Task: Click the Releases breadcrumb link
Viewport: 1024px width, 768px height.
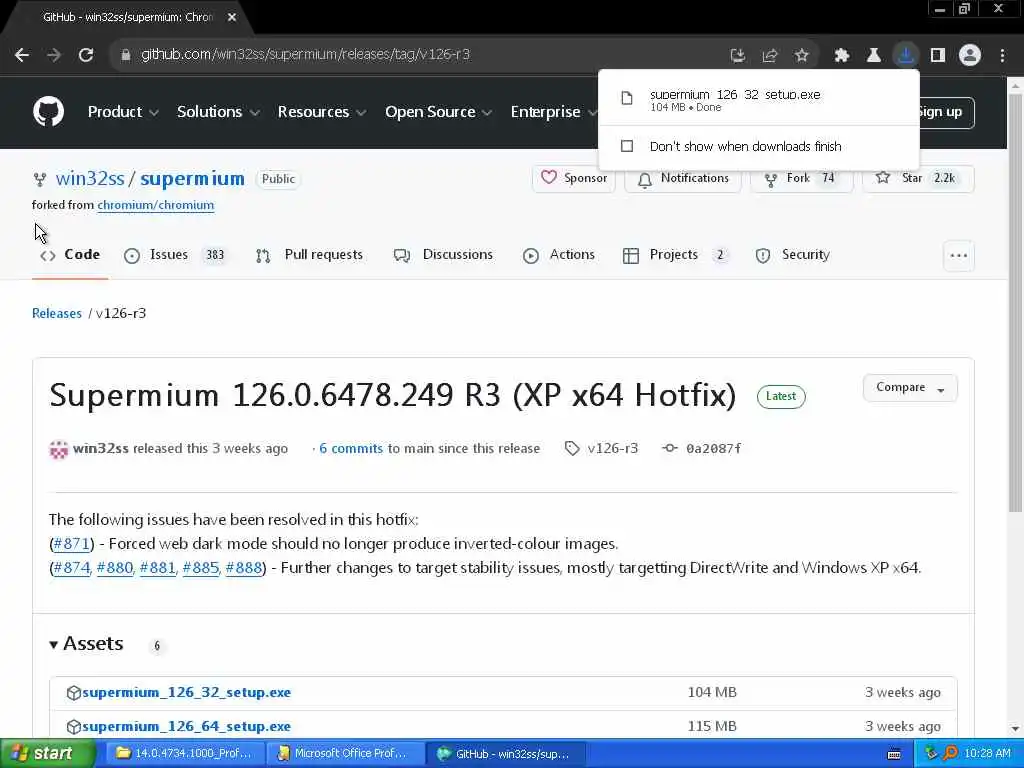Action: [57, 313]
